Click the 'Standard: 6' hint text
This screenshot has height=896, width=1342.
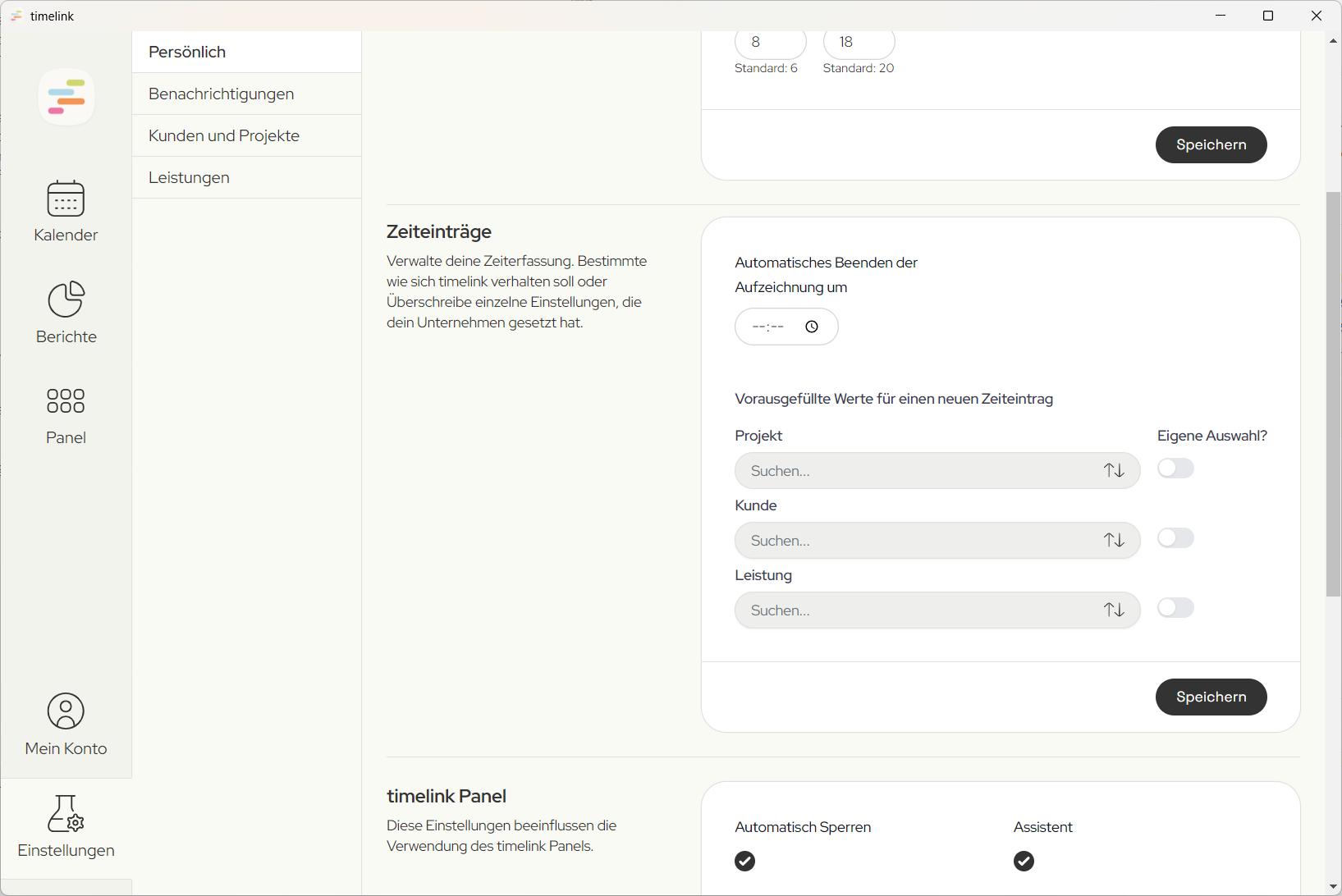point(766,68)
